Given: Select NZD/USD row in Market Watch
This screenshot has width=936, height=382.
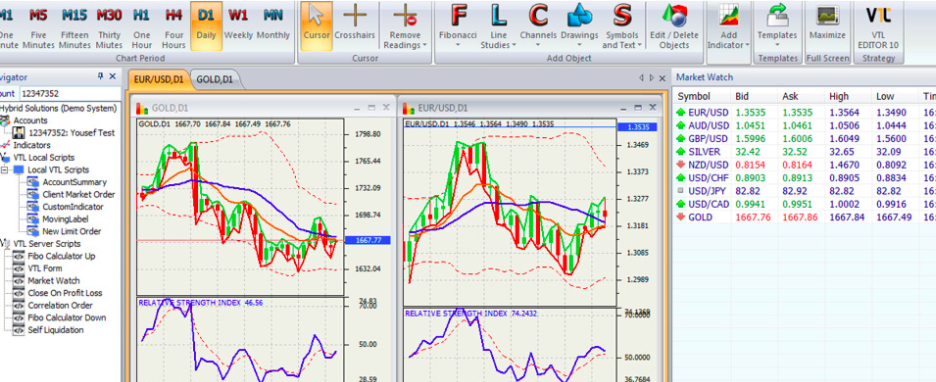Looking at the screenshot, I should 804,165.
